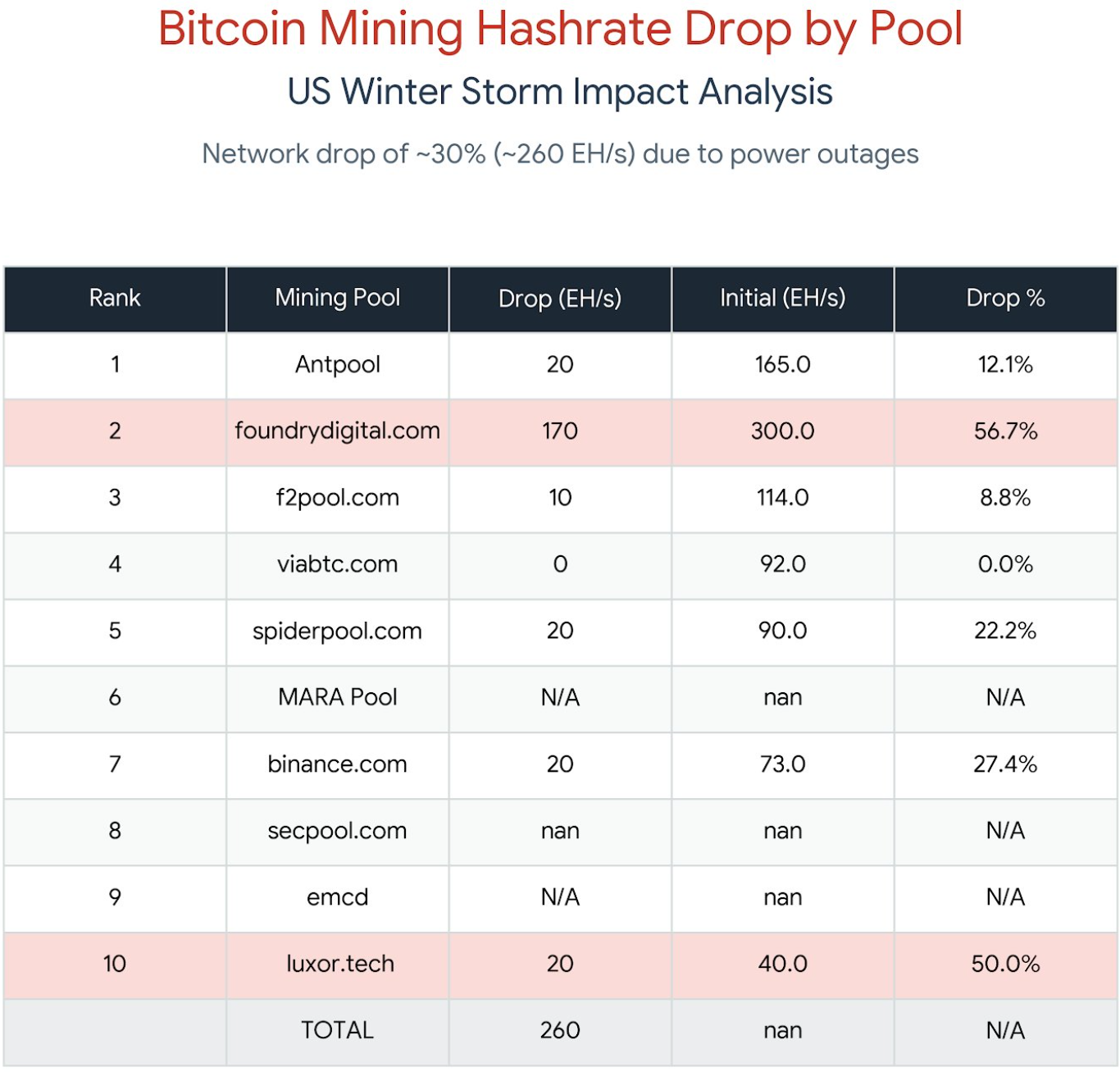
Task: Click the red chart title text
Action: [560, 29]
